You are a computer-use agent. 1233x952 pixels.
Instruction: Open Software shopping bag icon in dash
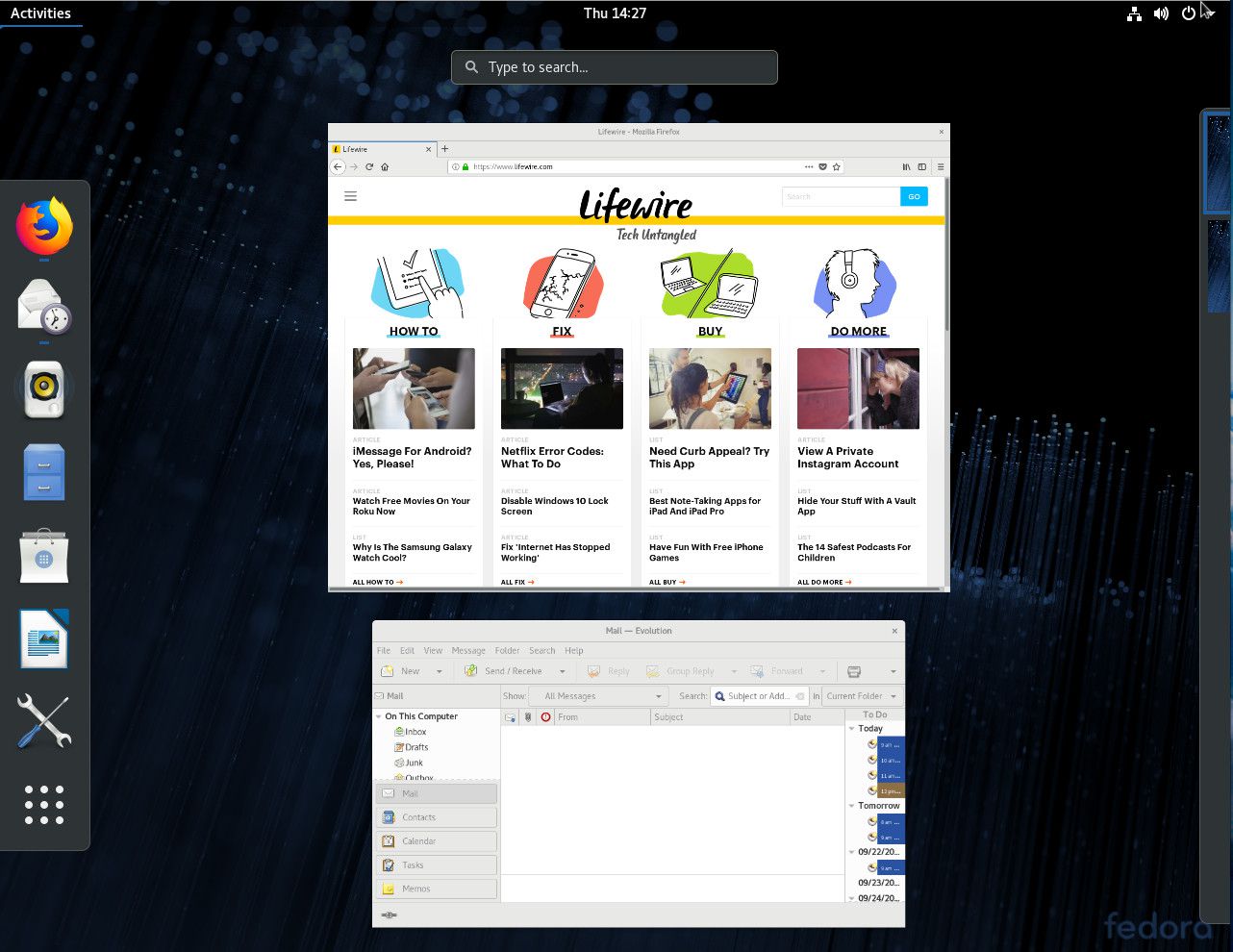tap(44, 555)
